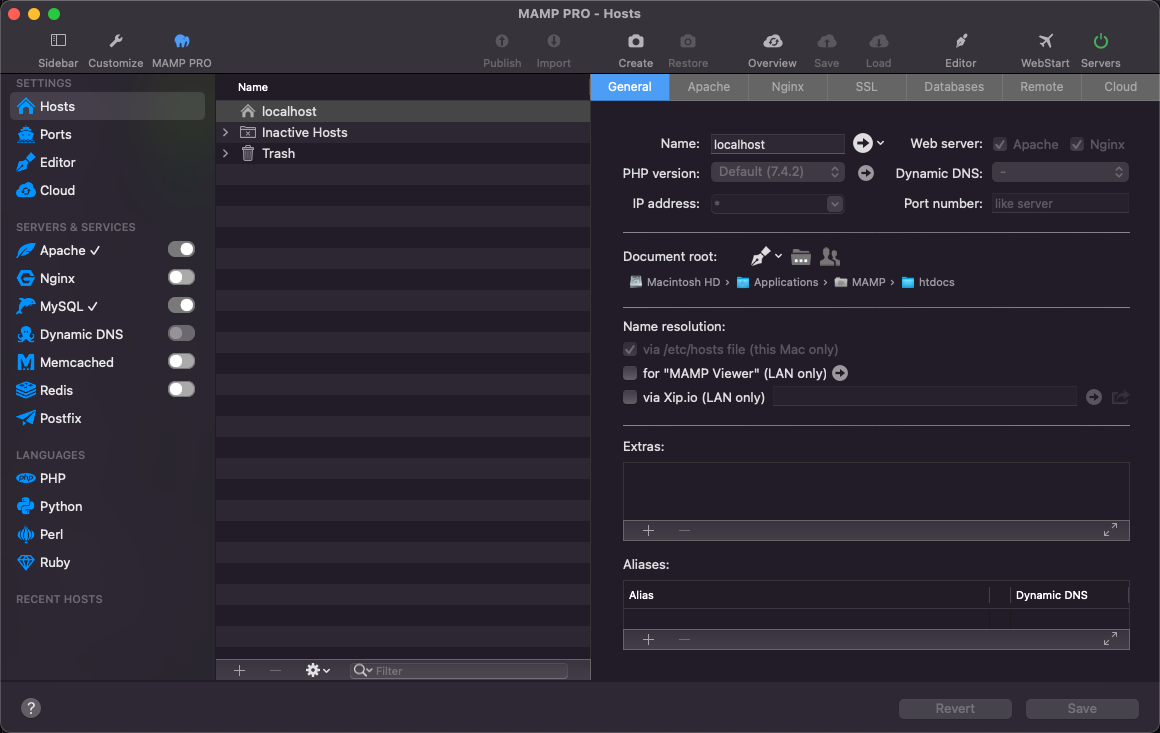Switch to the Remote tab
The height and width of the screenshot is (733, 1160).
(x=1042, y=87)
